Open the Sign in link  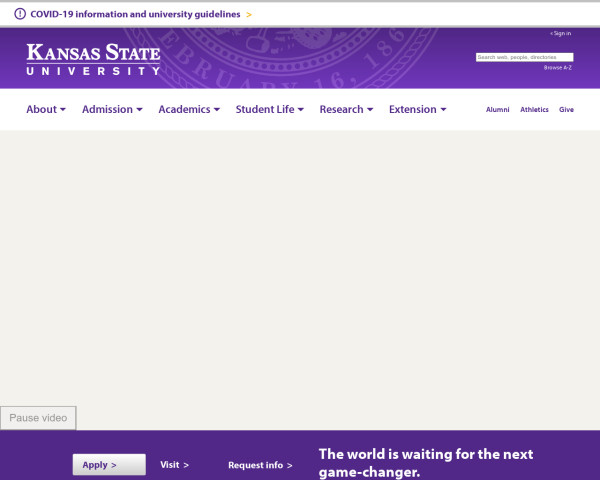click(x=561, y=33)
